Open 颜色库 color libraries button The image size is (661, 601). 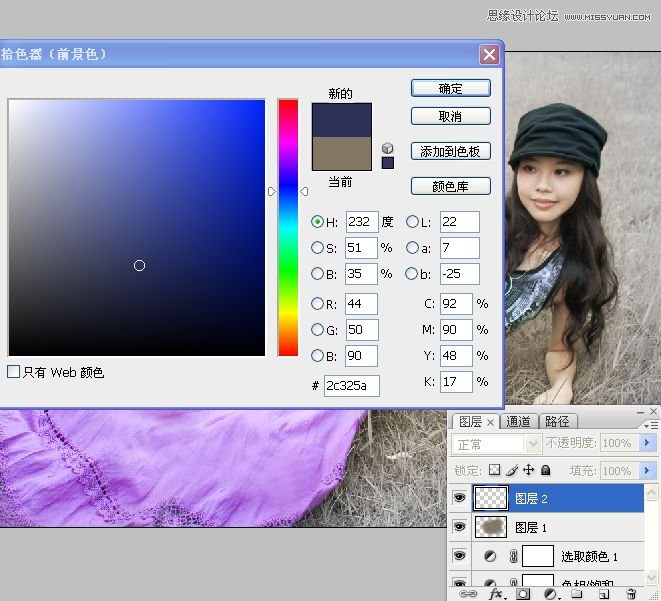coord(451,186)
